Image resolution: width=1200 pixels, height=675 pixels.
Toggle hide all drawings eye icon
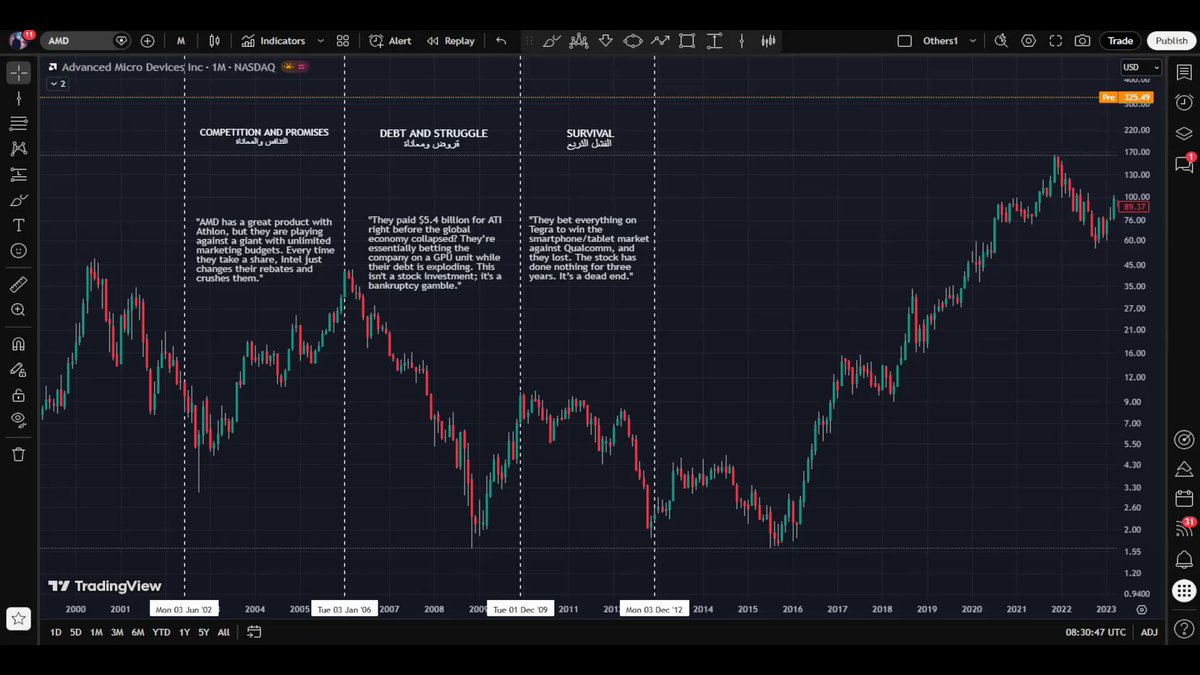click(x=18, y=420)
